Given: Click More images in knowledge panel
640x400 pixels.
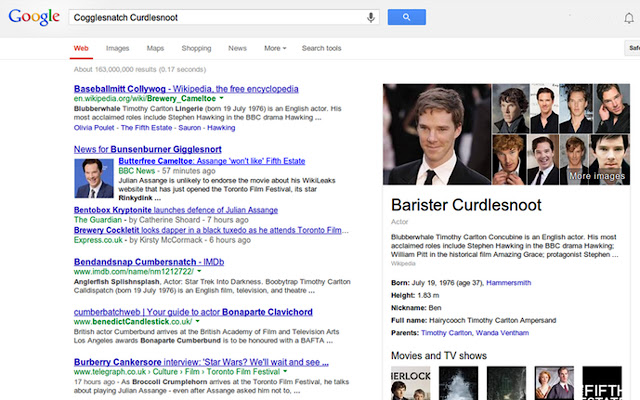Looking at the screenshot, I should 597,176.
